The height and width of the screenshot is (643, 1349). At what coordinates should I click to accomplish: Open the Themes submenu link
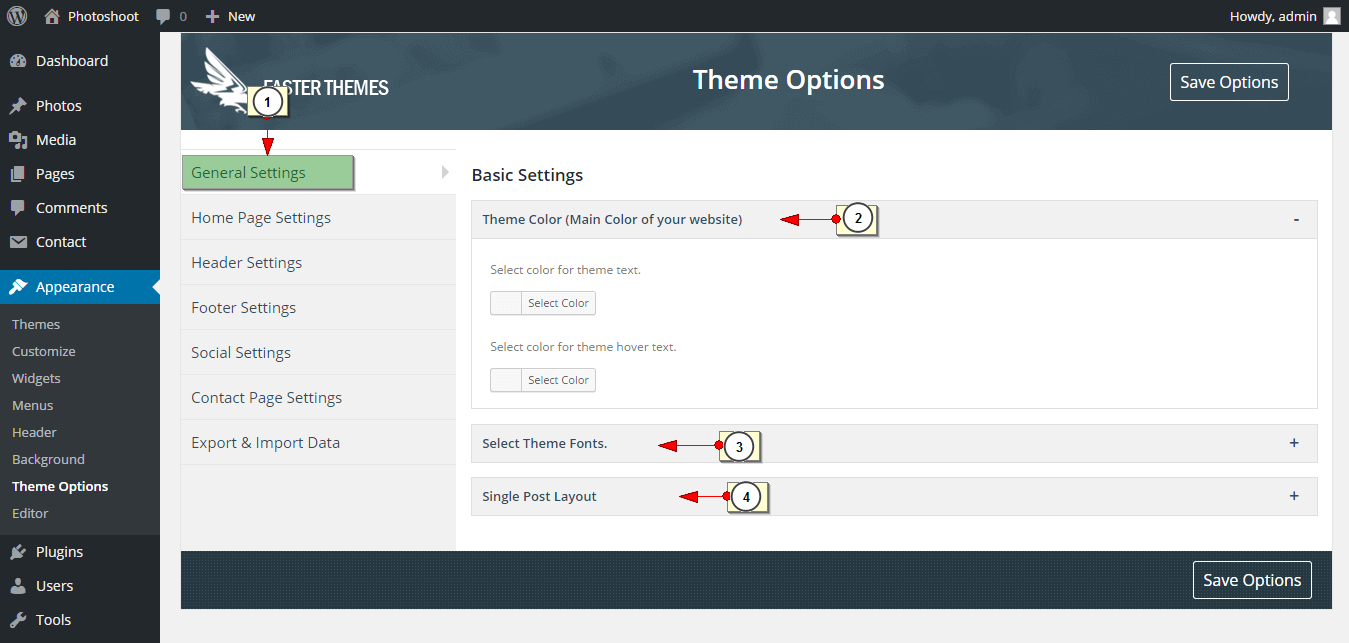coord(36,324)
